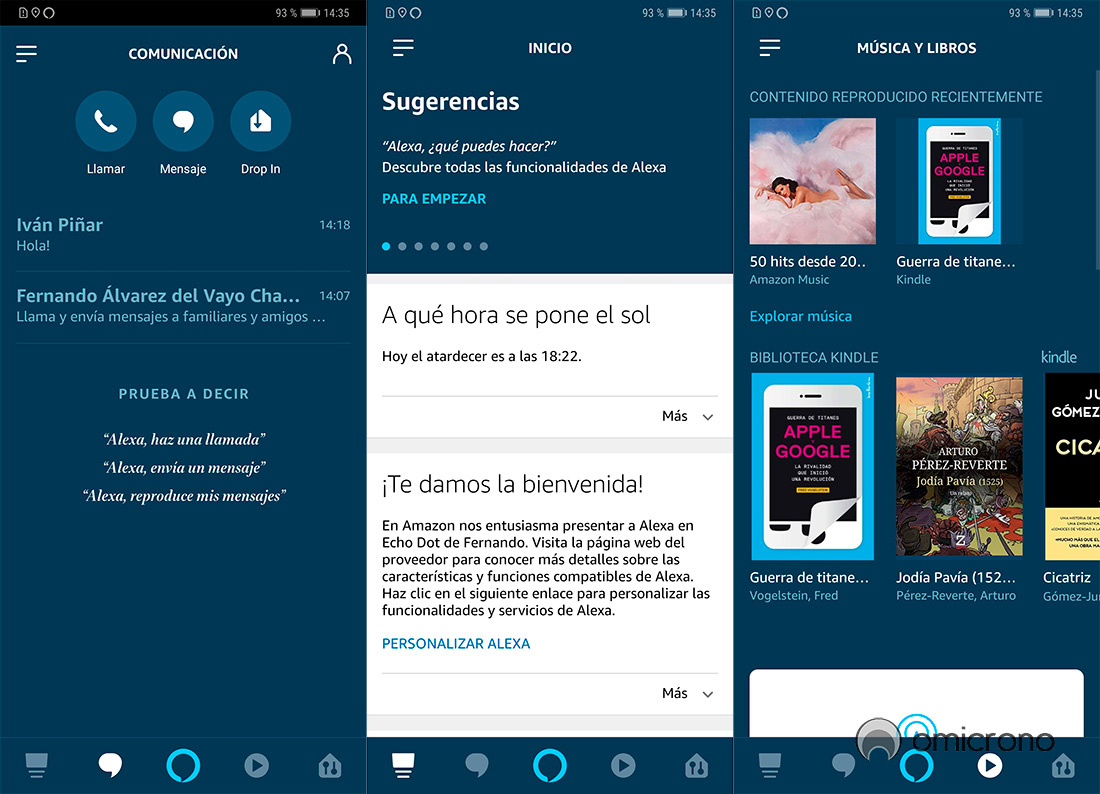The image size is (1100, 794).
Task: Select third suggestion carousel dot
Action: (x=419, y=246)
